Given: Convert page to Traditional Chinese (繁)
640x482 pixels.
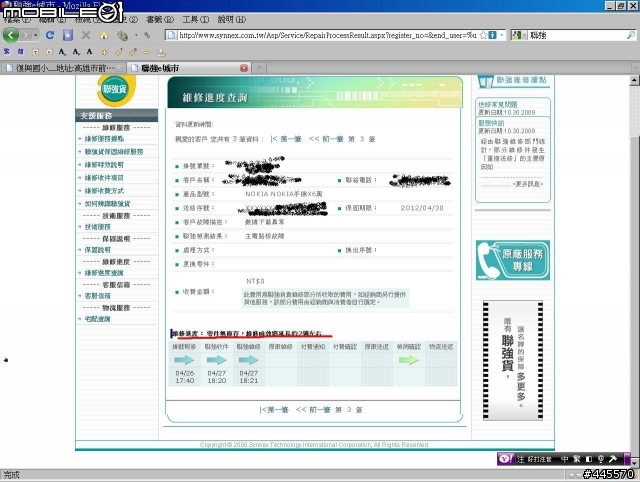Looking at the screenshot, I should click(7, 51).
